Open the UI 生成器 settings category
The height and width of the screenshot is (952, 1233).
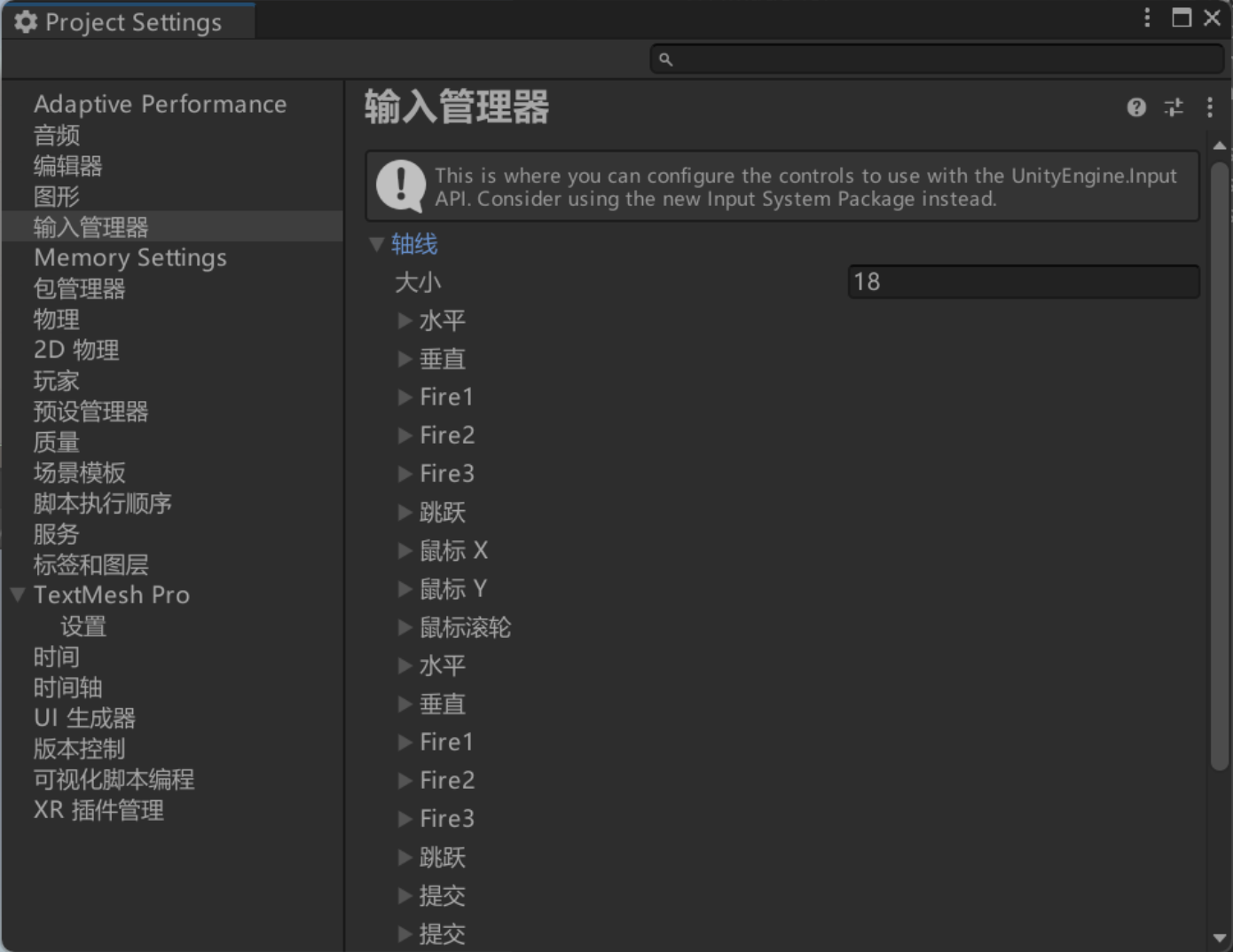85,719
